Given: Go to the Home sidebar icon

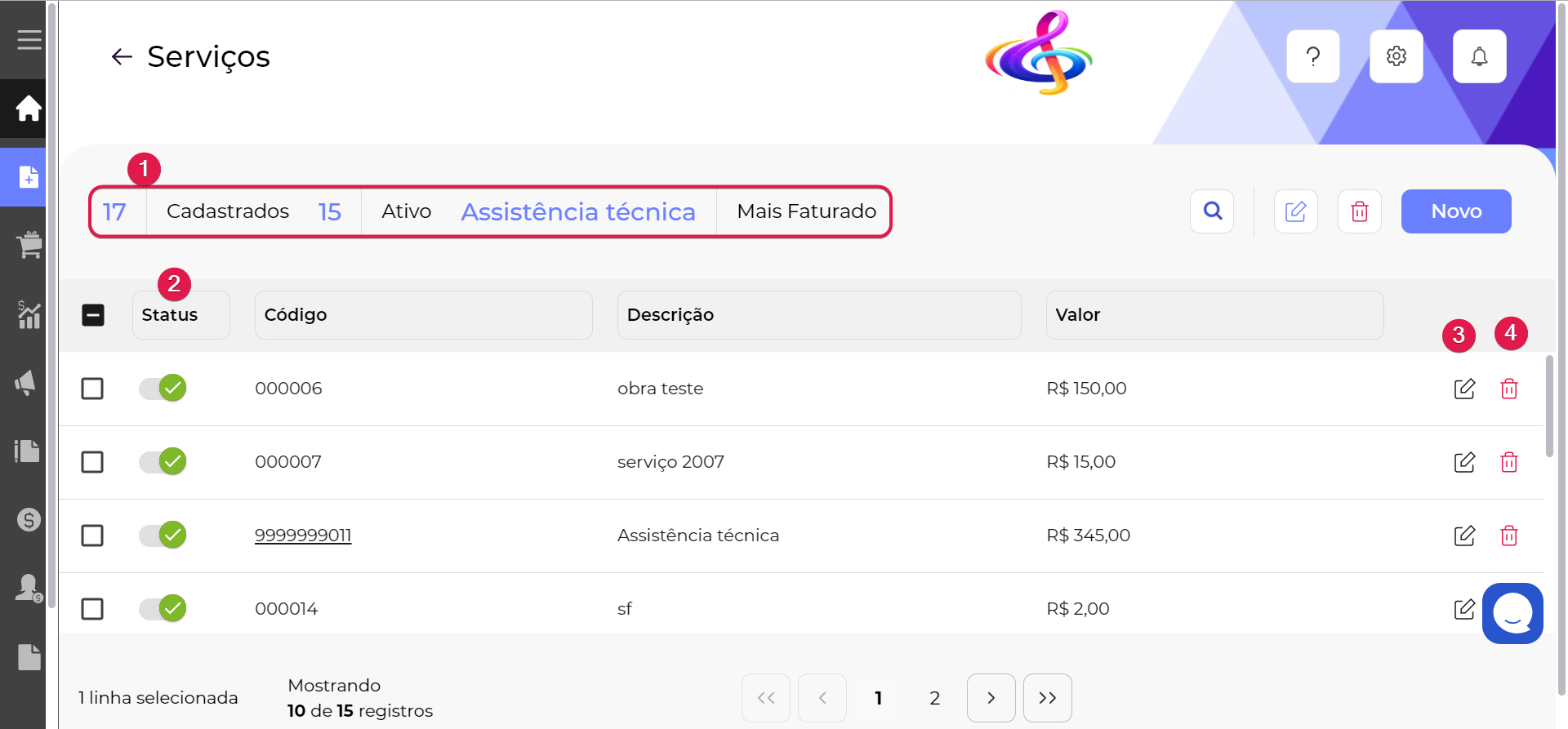Looking at the screenshot, I should click(29, 108).
